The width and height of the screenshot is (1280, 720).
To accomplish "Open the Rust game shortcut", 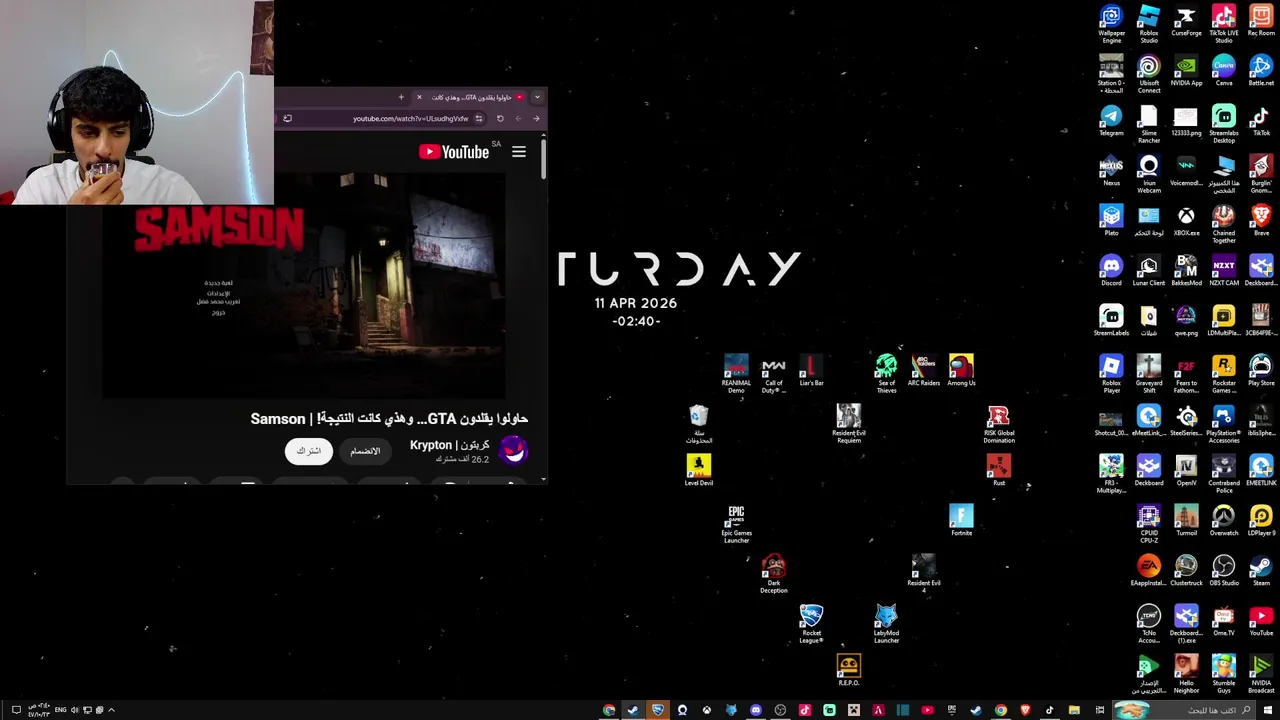I will (x=998, y=470).
